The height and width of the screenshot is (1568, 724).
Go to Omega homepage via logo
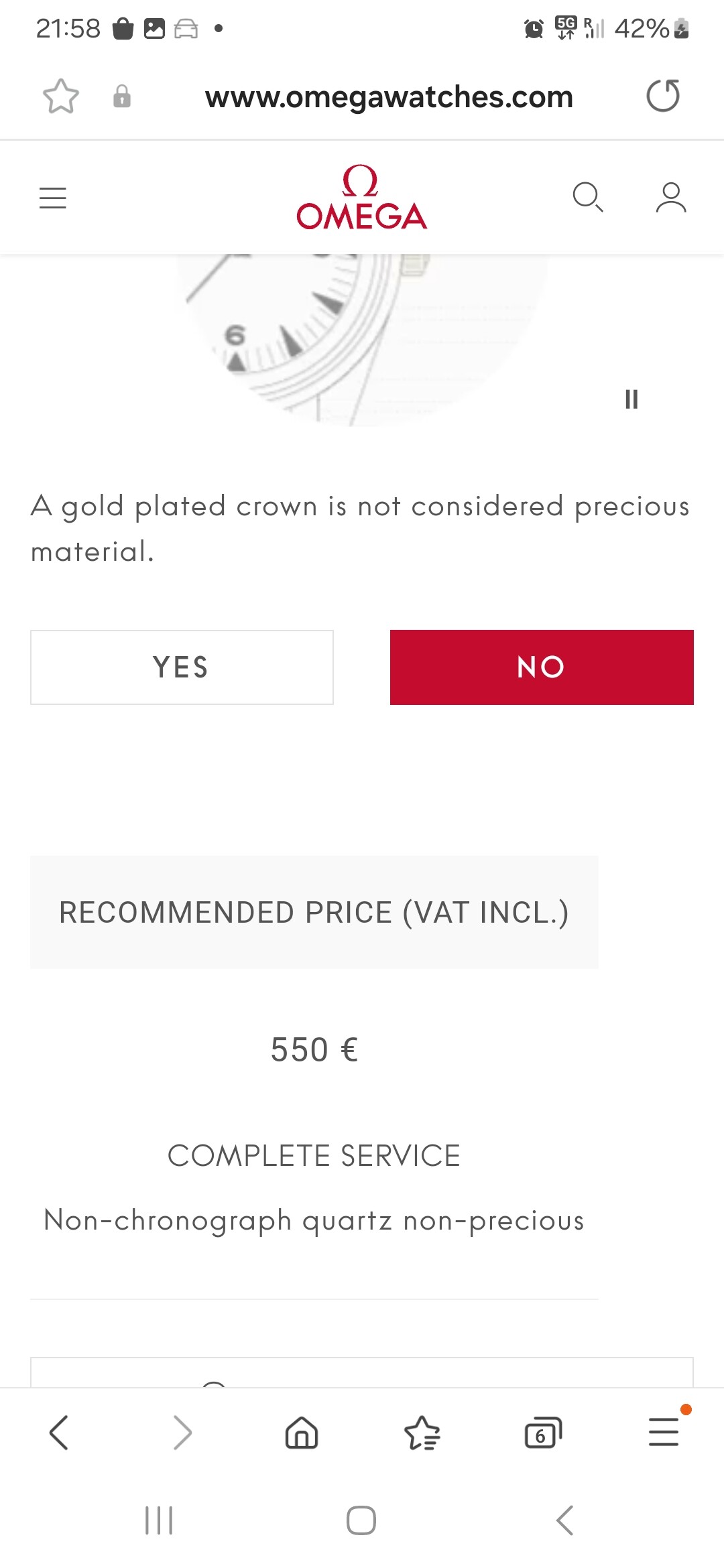tap(361, 198)
